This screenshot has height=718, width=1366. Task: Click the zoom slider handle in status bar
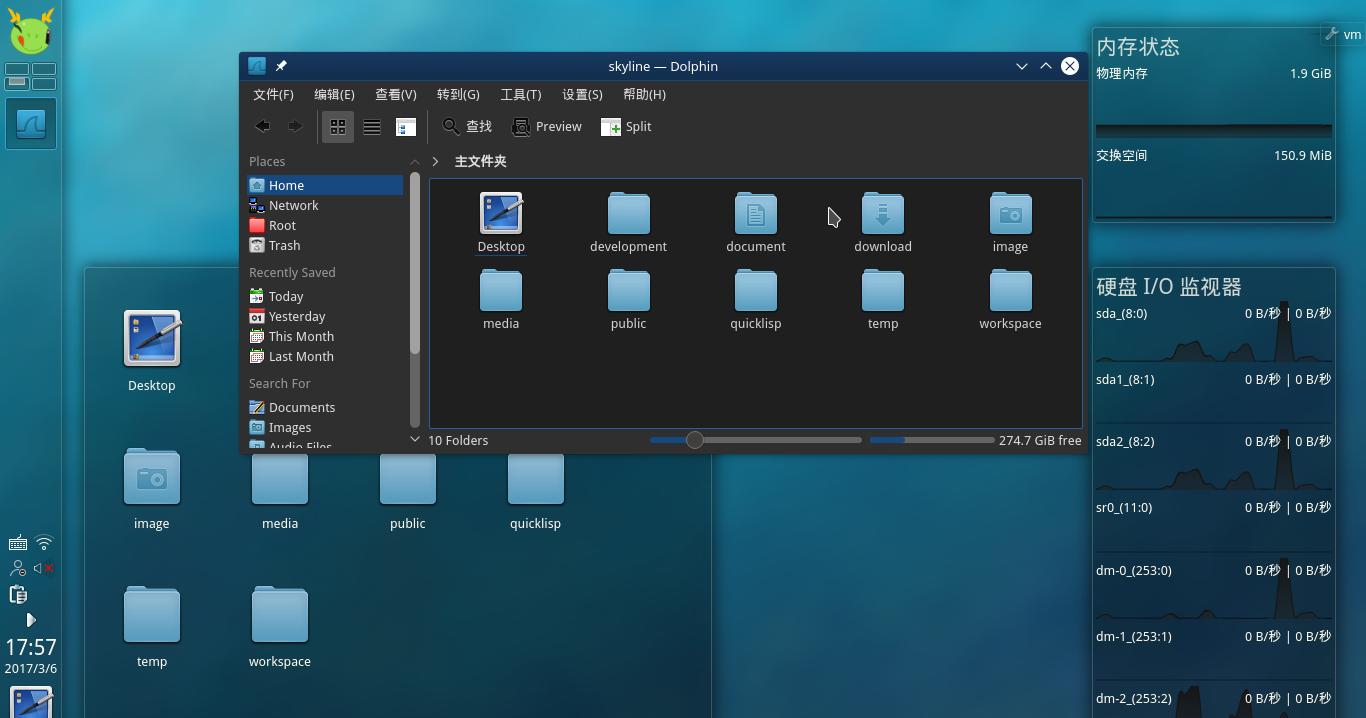tap(694, 440)
